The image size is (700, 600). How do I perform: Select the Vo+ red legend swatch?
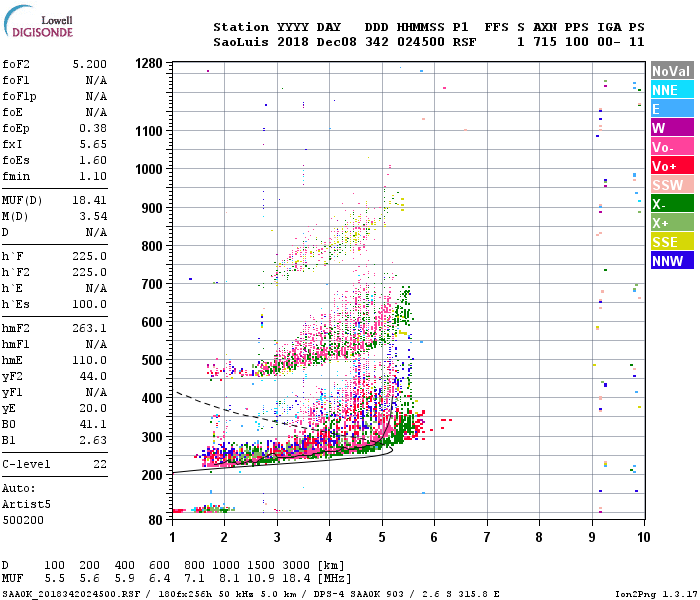tap(672, 166)
